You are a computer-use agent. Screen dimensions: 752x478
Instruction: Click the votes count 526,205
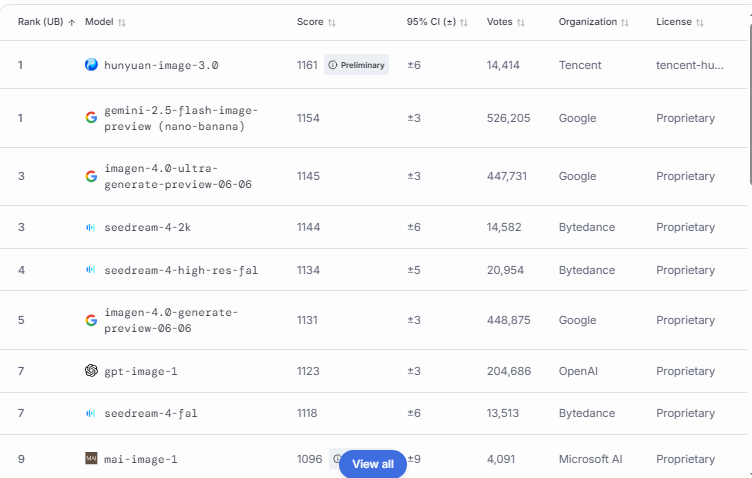point(508,118)
